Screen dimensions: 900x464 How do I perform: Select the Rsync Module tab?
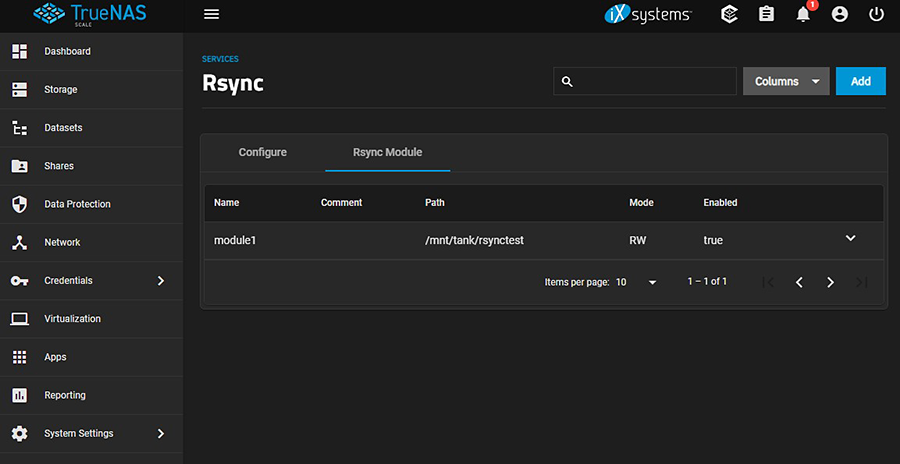click(387, 152)
